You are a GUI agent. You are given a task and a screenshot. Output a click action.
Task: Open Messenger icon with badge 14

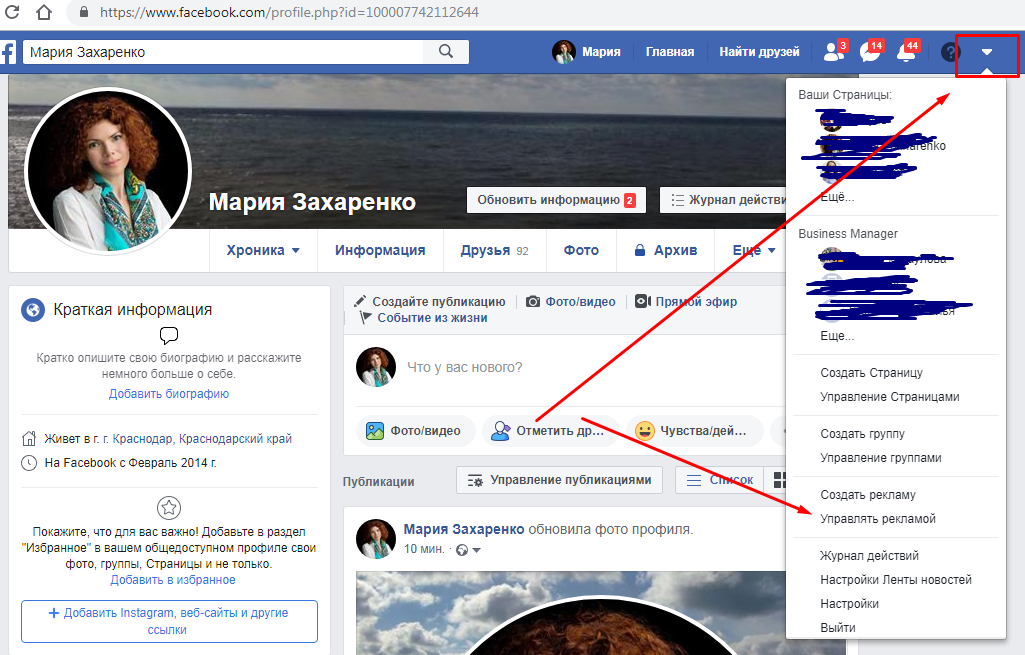871,51
